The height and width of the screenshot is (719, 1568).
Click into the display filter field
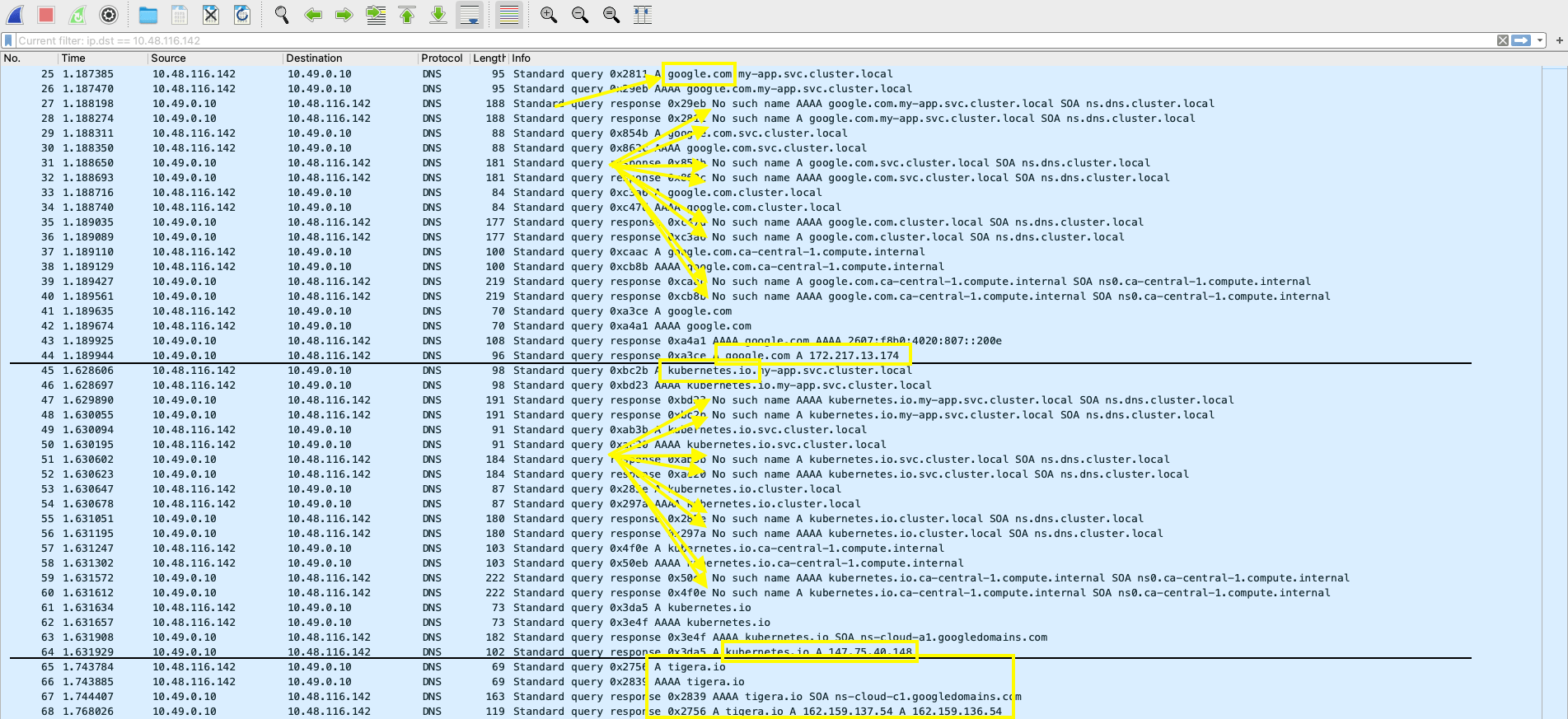[x=756, y=40]
